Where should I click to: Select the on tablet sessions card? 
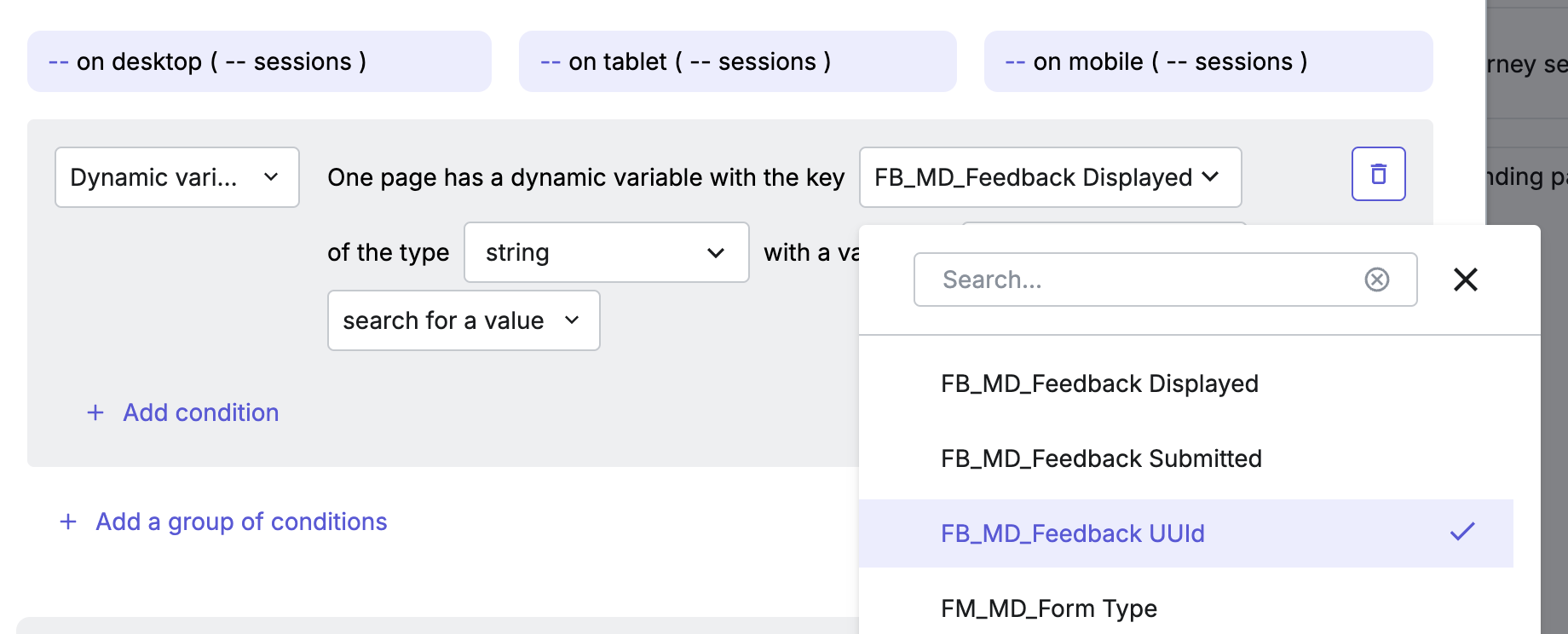738,61
